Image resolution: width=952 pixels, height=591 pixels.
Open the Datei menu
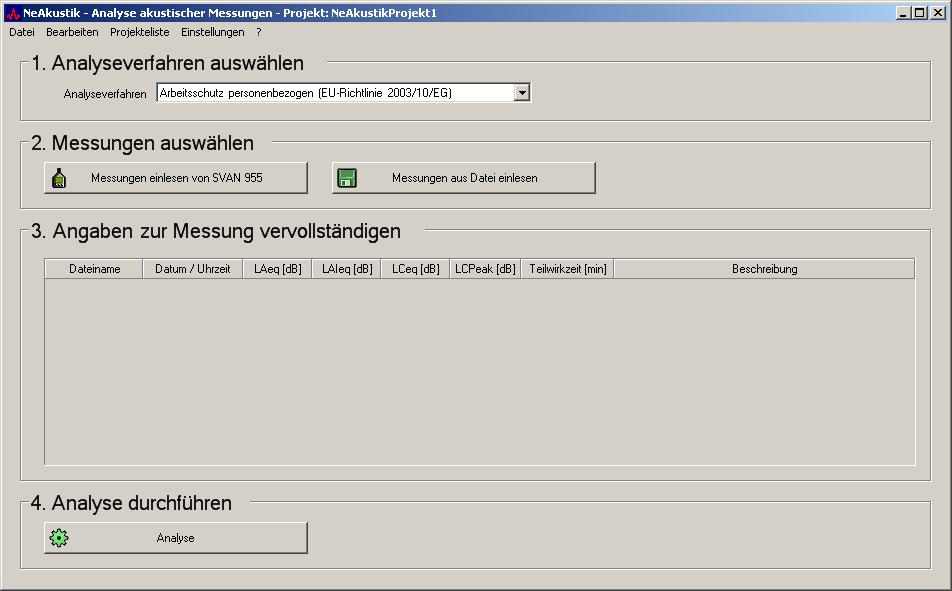pyautogui.click(x=21, y=32)
